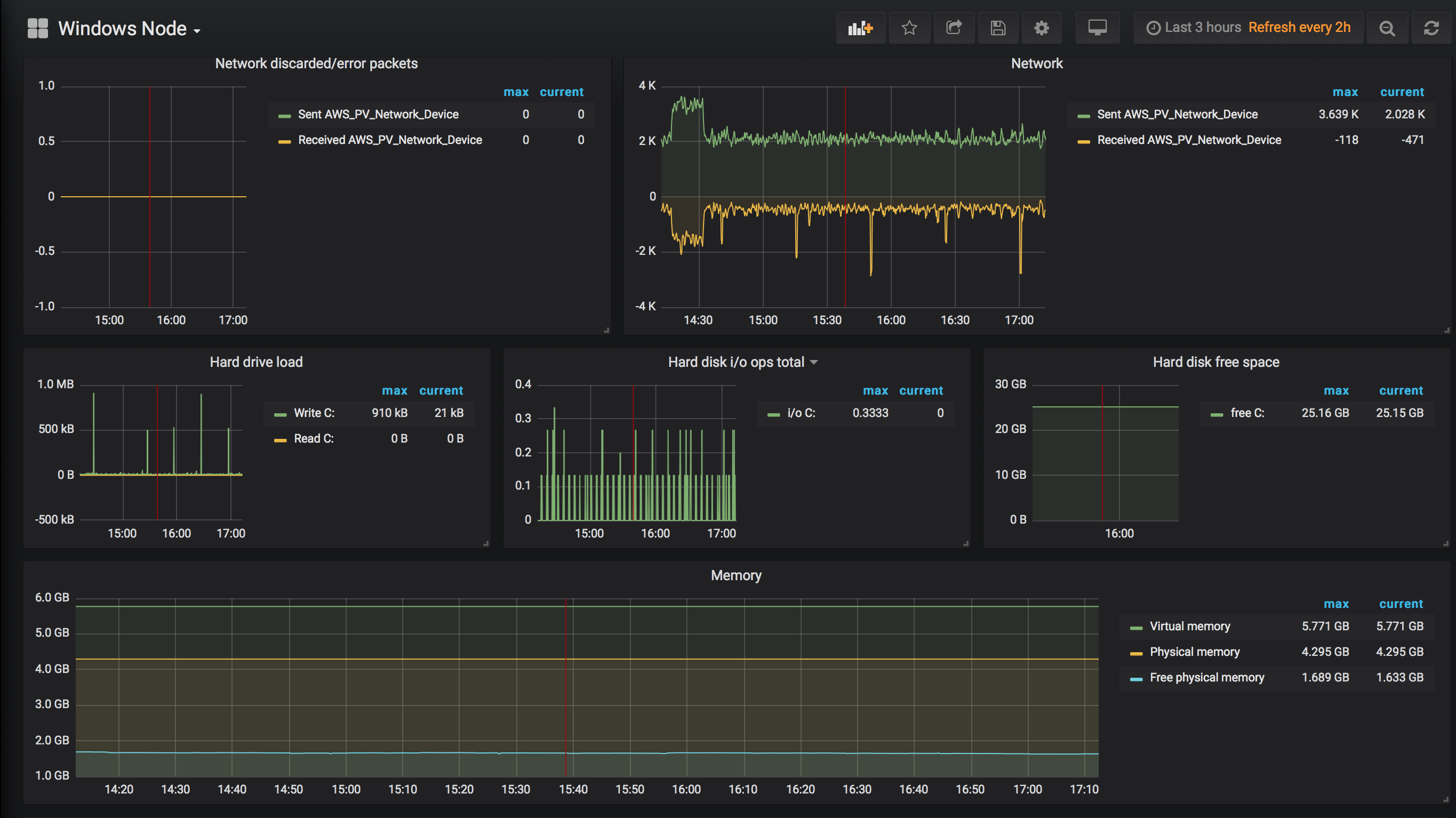Open dashboard settings gear icon

pyautogui.click(x=1042, y=28)
